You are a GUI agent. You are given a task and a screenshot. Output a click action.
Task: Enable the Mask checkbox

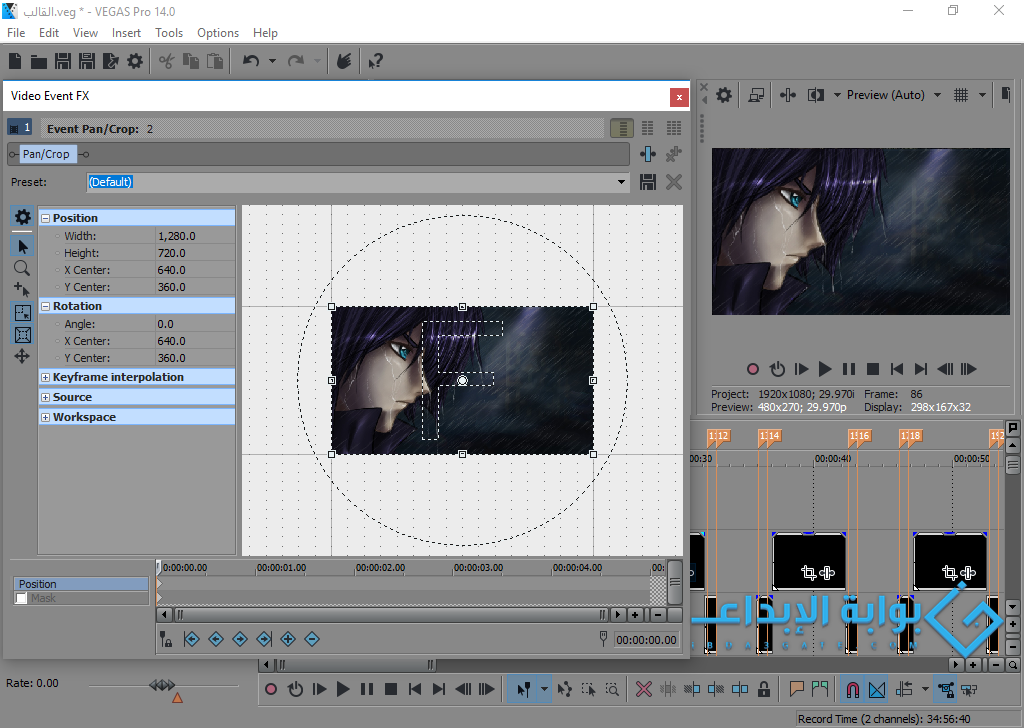[x=22, y=598]
